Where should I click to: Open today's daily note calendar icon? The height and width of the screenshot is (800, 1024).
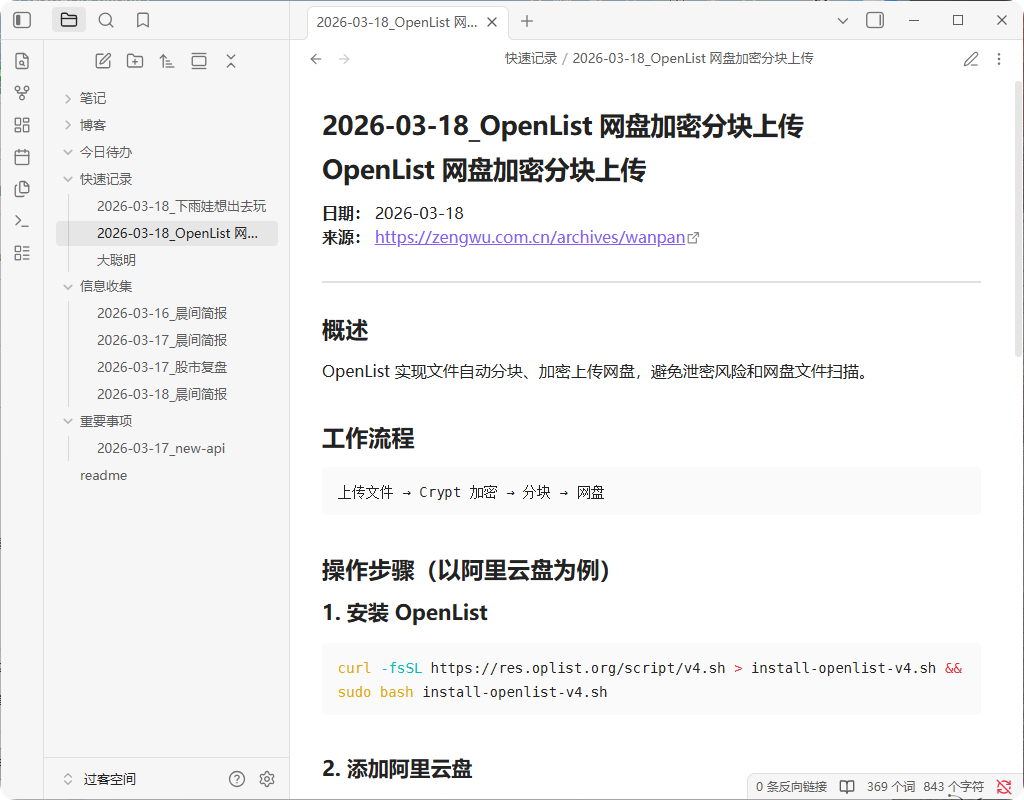[x=22, y=157]
